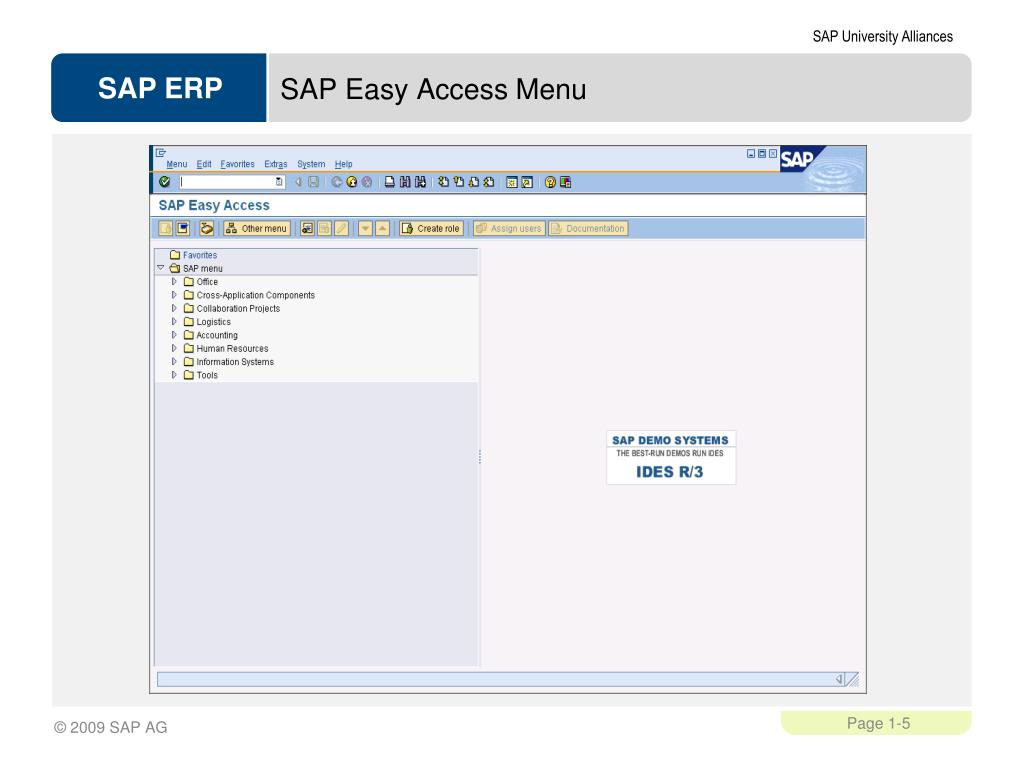The width and height of the screenshot is (1024, 768).
Task: Click the Create role button
Action: (431, 229)
